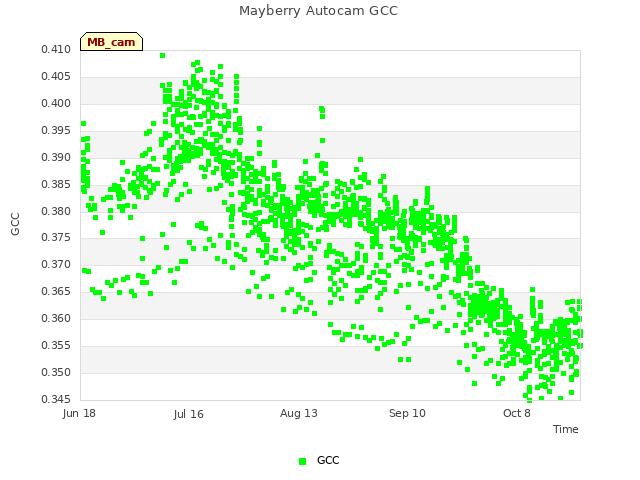Toggle the GCC series legend label
This screenshot has width=640, height=480.
328,460
